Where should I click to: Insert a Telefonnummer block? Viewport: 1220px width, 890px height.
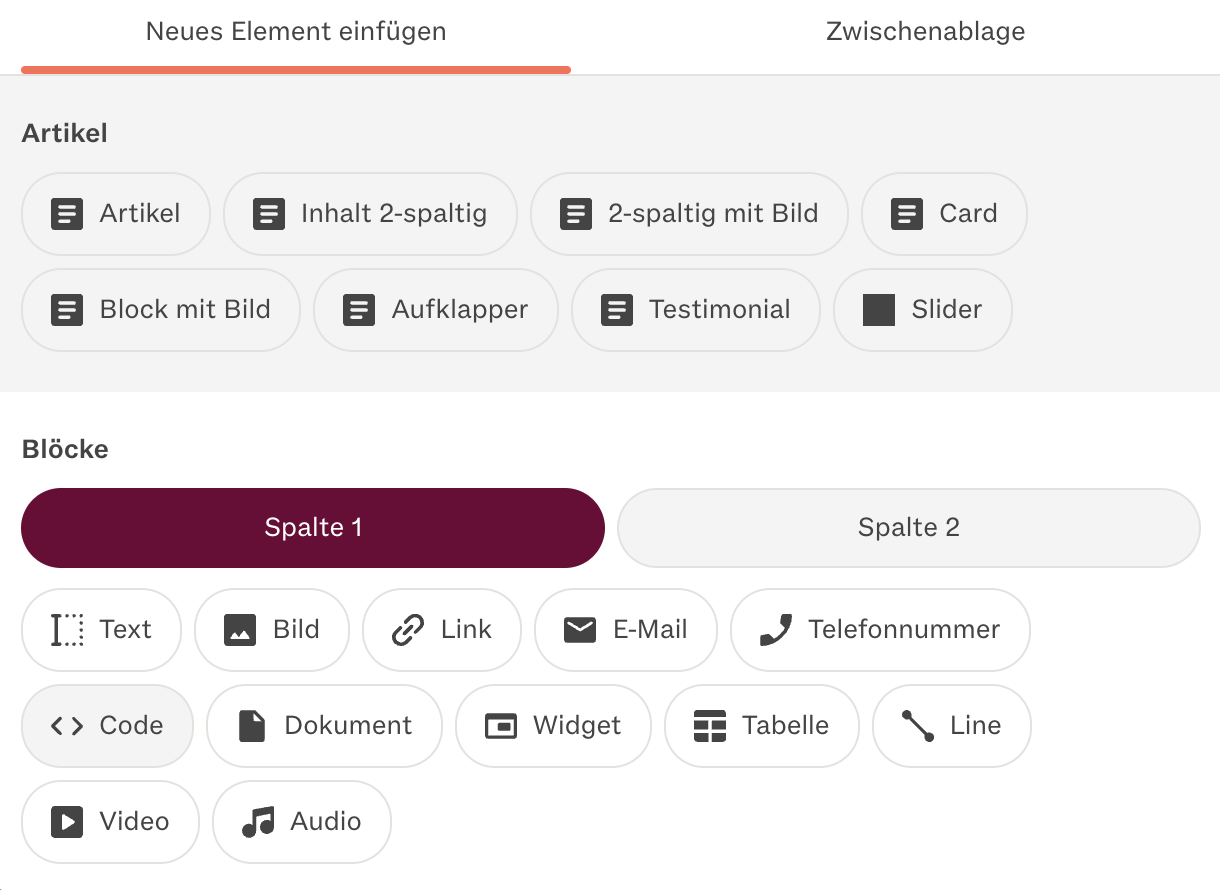click(880, 630)
